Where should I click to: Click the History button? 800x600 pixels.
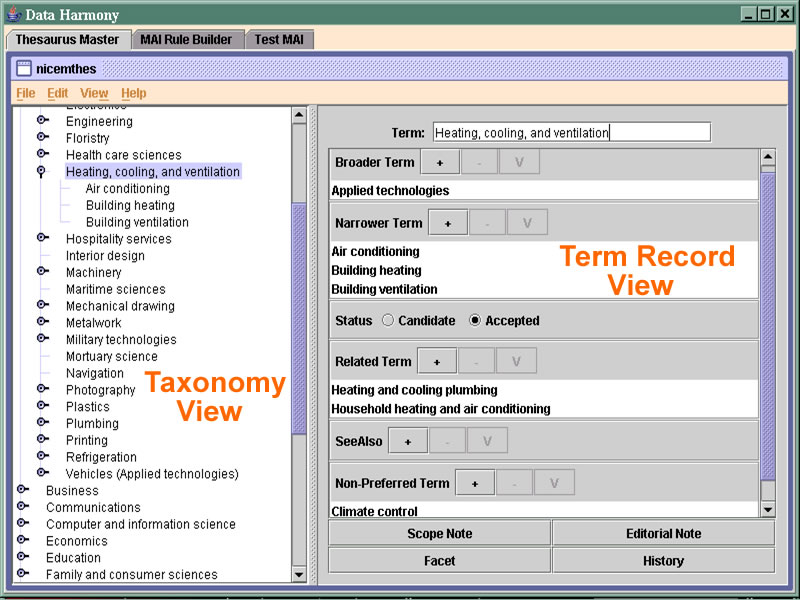(x=663, y=561)
